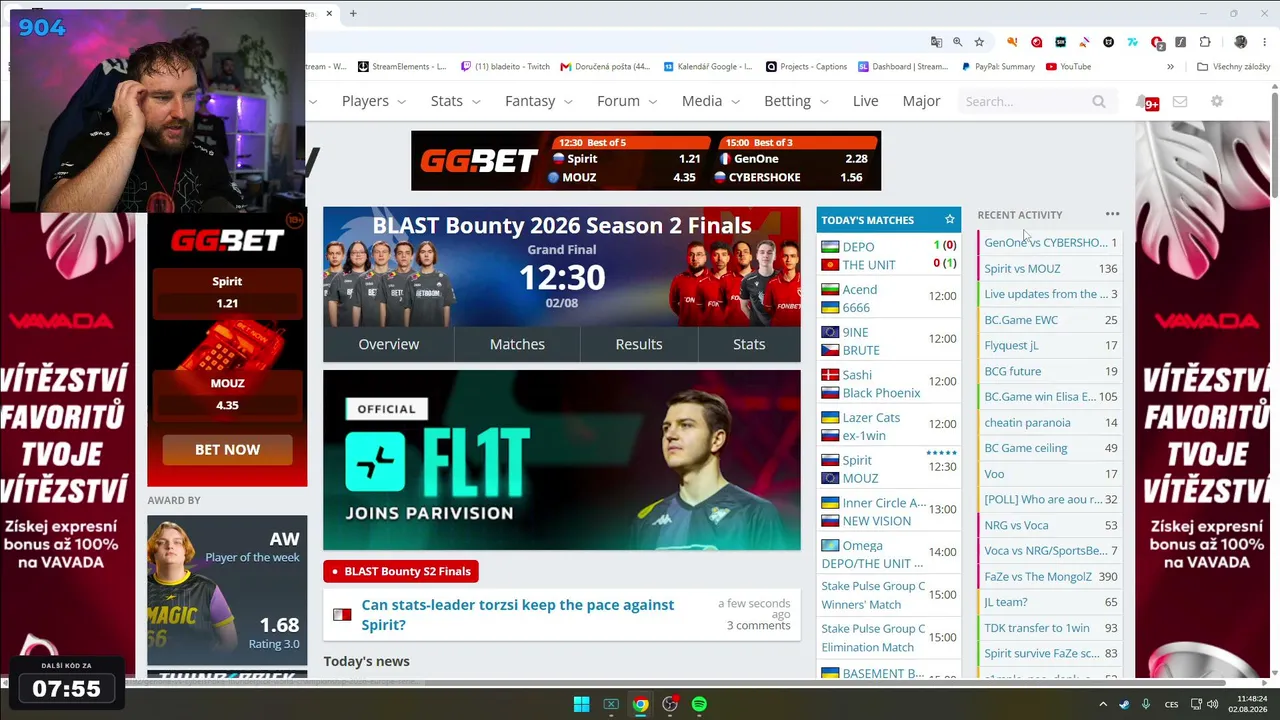Expand the Betting dropdown menu
1280x720 pixels.
[x=796, y=101]
